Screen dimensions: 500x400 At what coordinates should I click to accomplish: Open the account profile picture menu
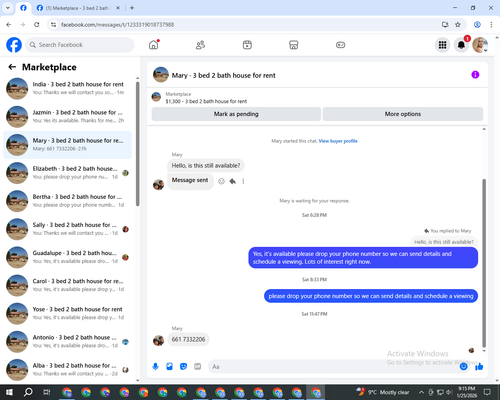coord(480,45)
